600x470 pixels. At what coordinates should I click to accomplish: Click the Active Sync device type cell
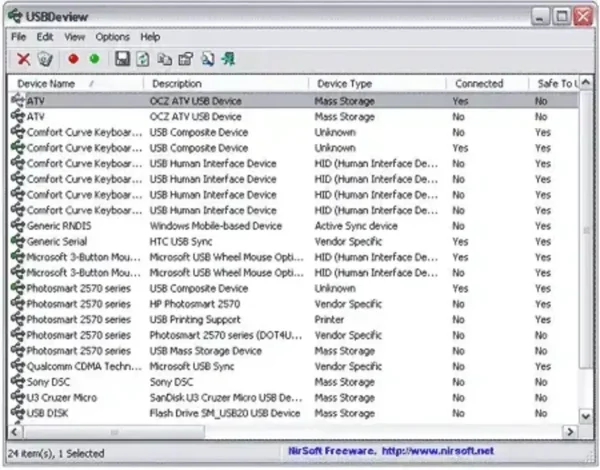[356, 226]
